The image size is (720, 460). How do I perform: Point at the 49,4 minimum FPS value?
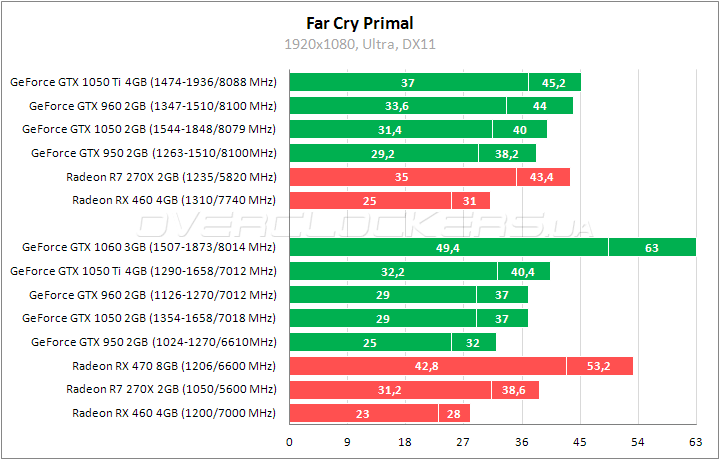pyautogui.click(x=448, y=247)
